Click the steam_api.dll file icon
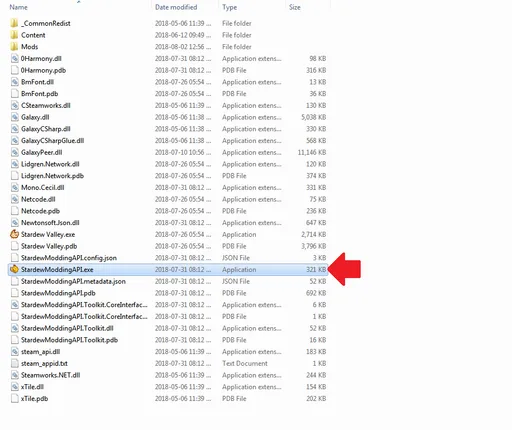Image resolution: width=512 pixels, height=430 pixels. 14,352
